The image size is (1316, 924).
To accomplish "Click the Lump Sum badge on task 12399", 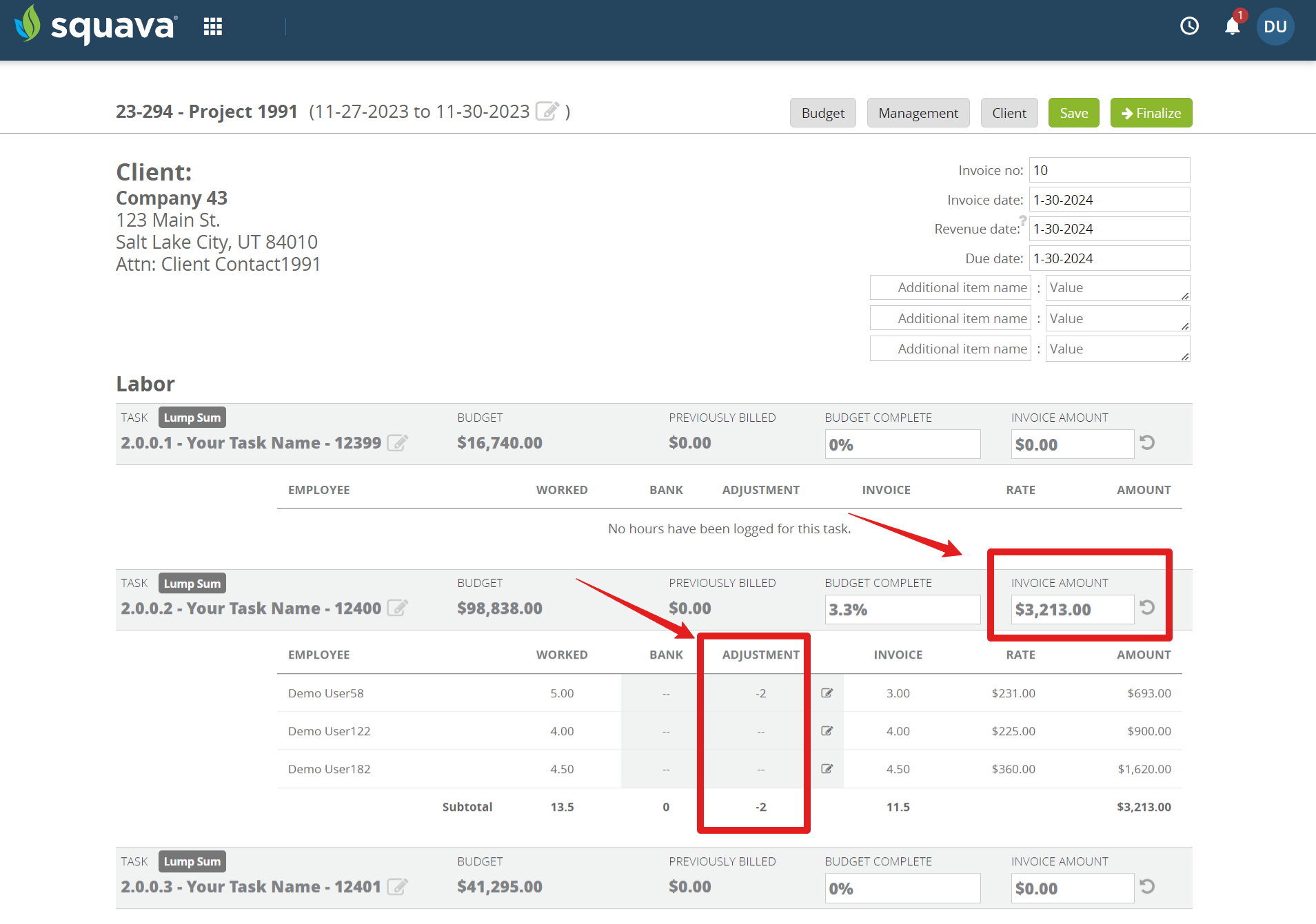I will click(x=192, y=418).
